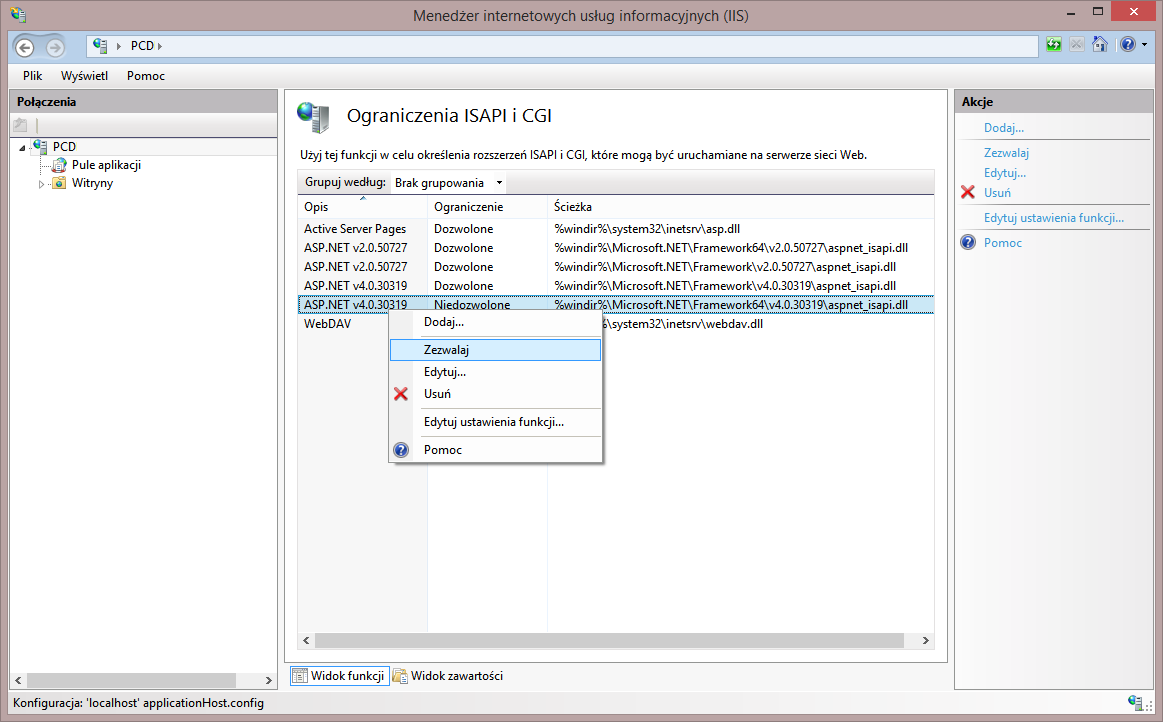
Task: Click Pomoc link in Akcje pane
Action: [1003, 243]
